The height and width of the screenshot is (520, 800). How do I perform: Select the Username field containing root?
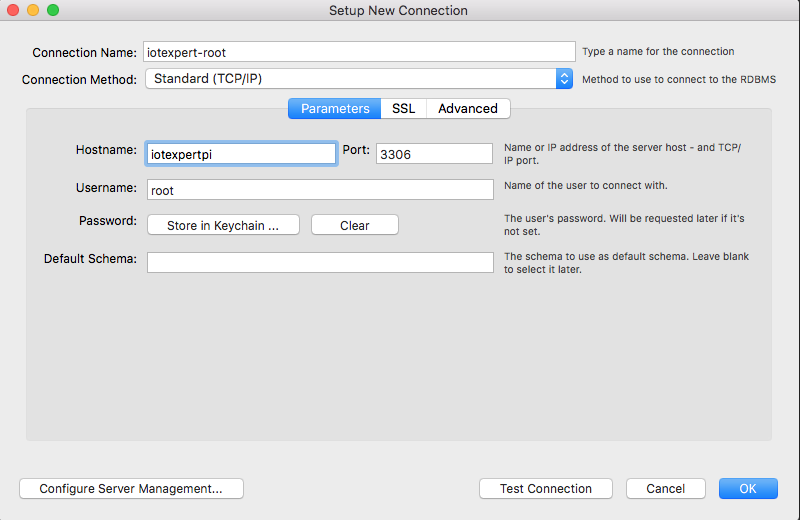click(320, 189)
